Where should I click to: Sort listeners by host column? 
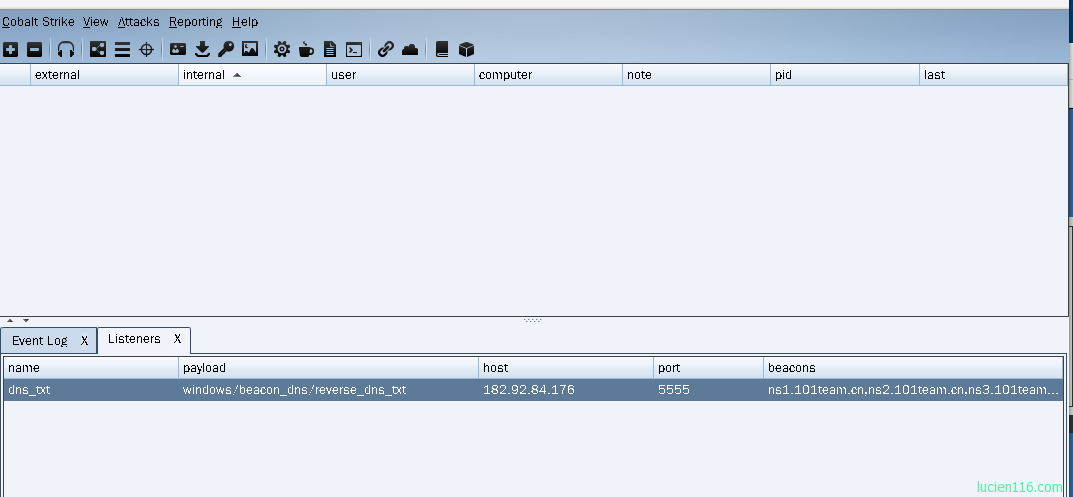click(x=566, y=368)
